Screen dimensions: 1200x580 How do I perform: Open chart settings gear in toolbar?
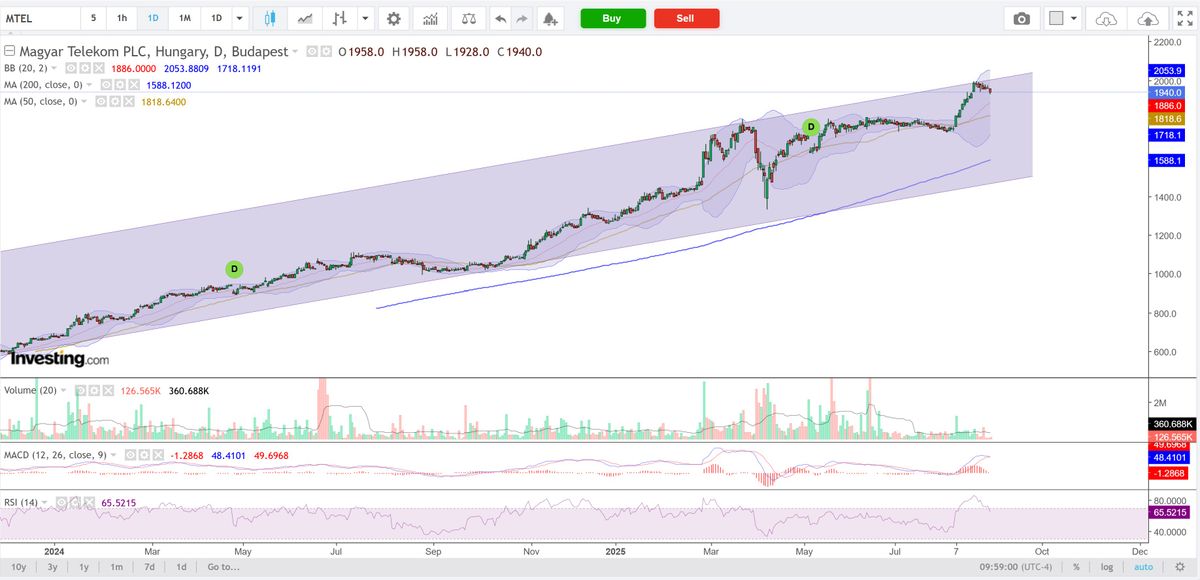point(394,19)
